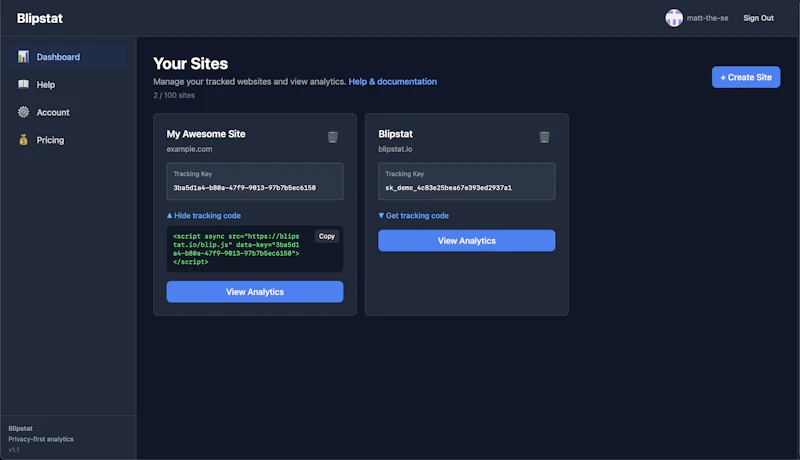Viewport: 800px width, 460px height.
Task: Click the 2 / 100 sites counter
Action: (x=174, y=95)
